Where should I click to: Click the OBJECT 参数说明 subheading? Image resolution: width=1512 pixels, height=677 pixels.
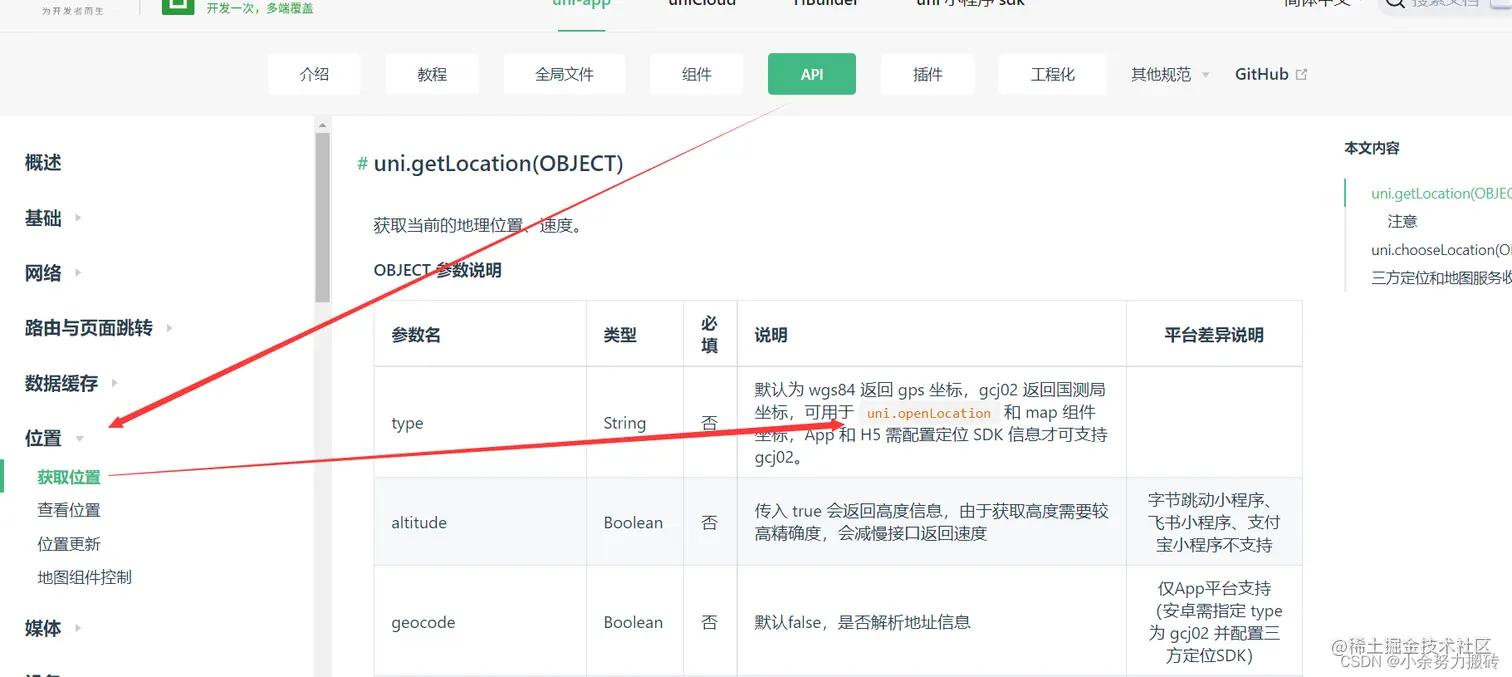(x=437, y=270)
